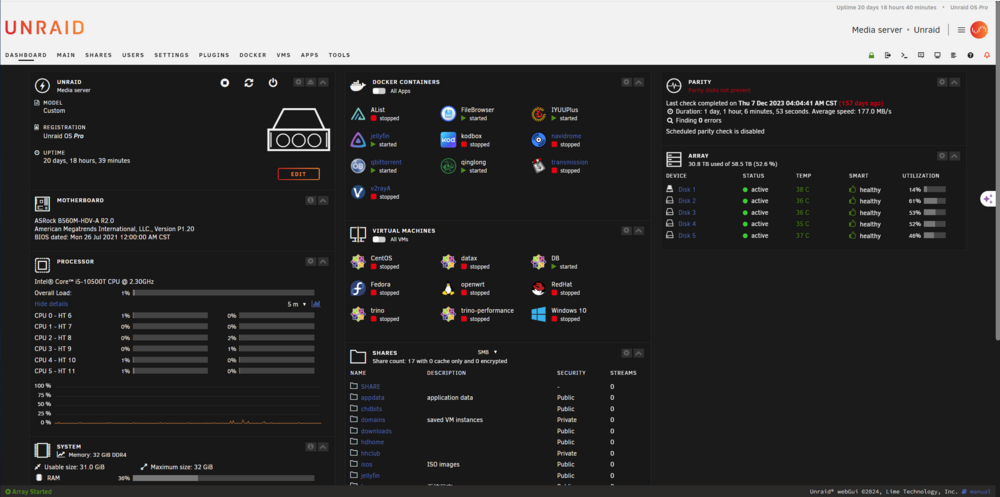The width and height of the screenshot is (1000, 497).
Task: Click the FileBrowser container icon
Action: [448, 114]
